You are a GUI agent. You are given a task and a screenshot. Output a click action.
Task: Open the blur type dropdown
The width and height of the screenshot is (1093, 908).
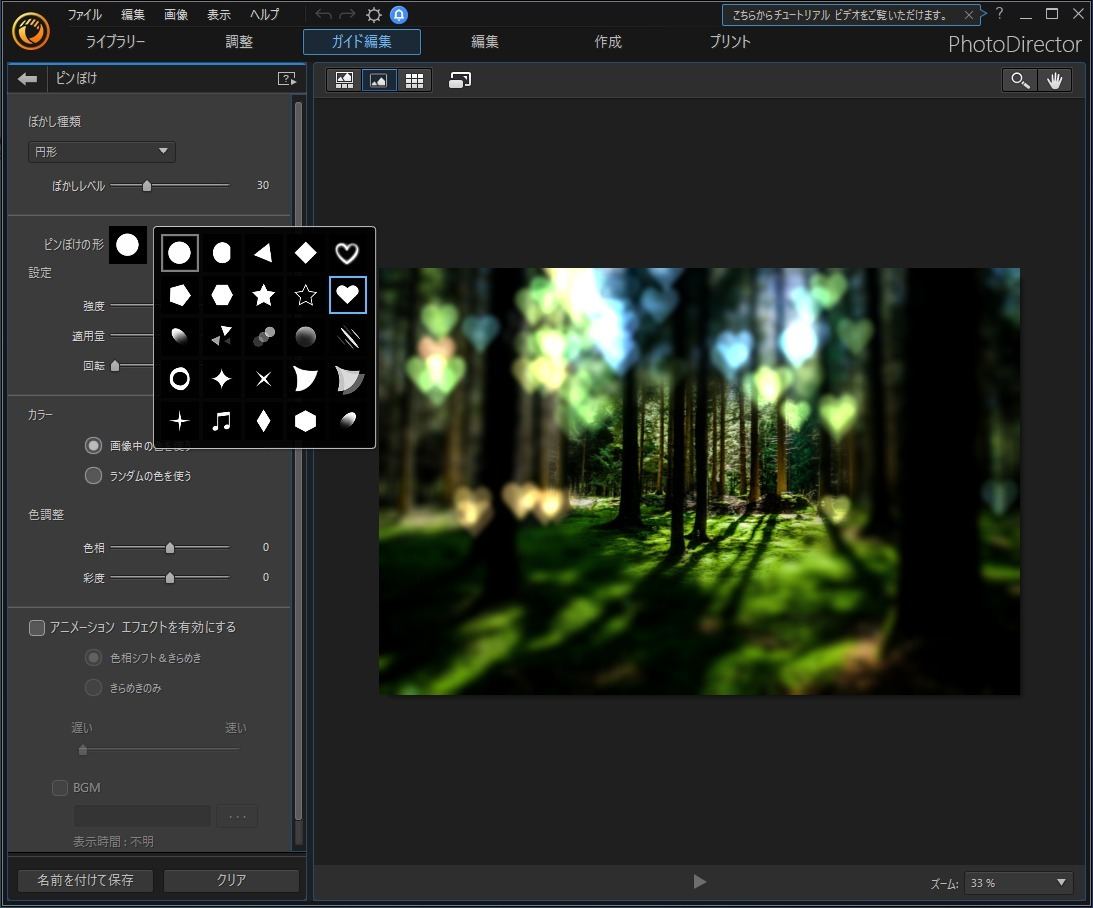[x=102, y=151]
